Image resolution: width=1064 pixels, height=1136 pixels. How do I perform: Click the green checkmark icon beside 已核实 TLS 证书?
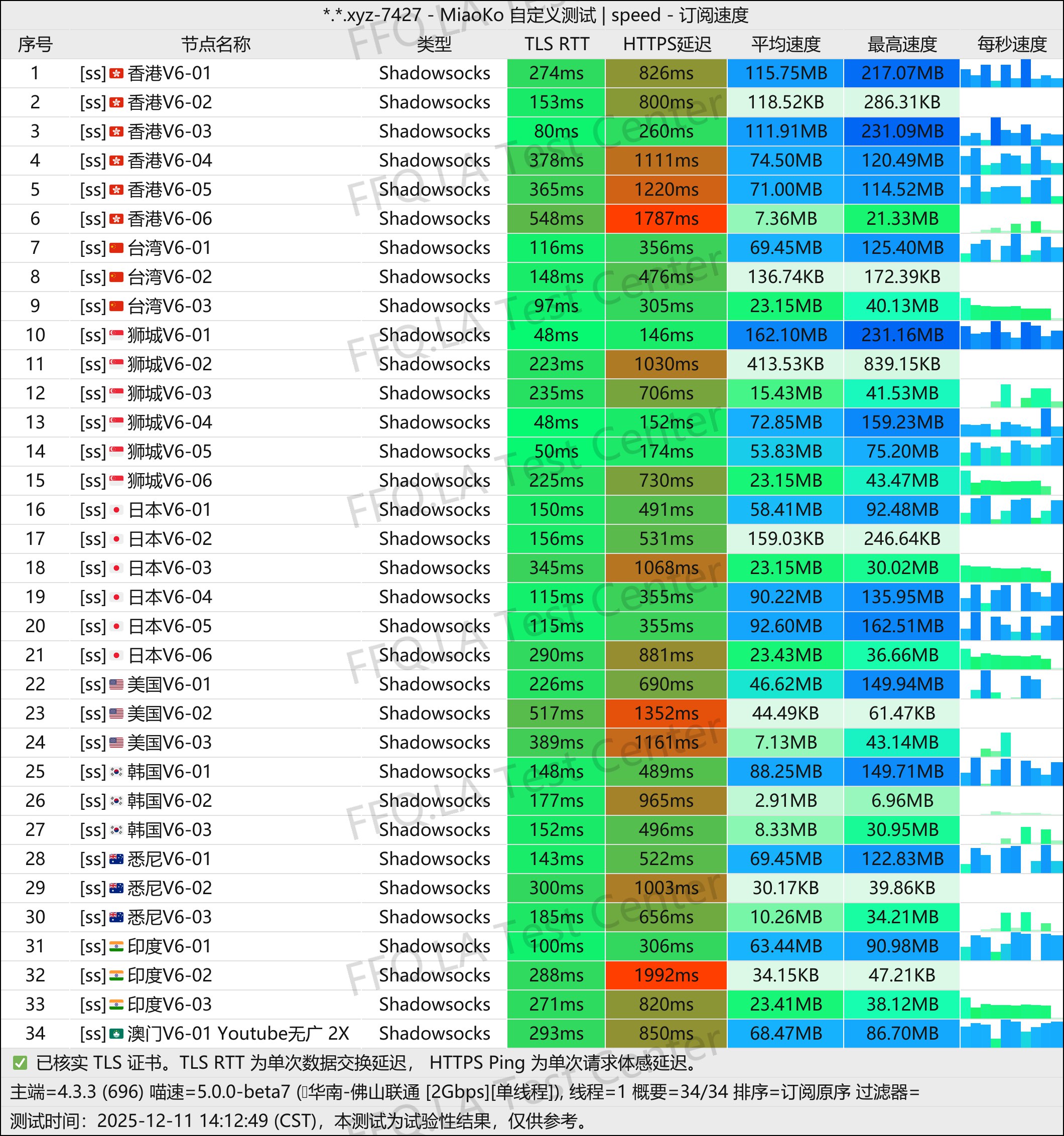20,1063
